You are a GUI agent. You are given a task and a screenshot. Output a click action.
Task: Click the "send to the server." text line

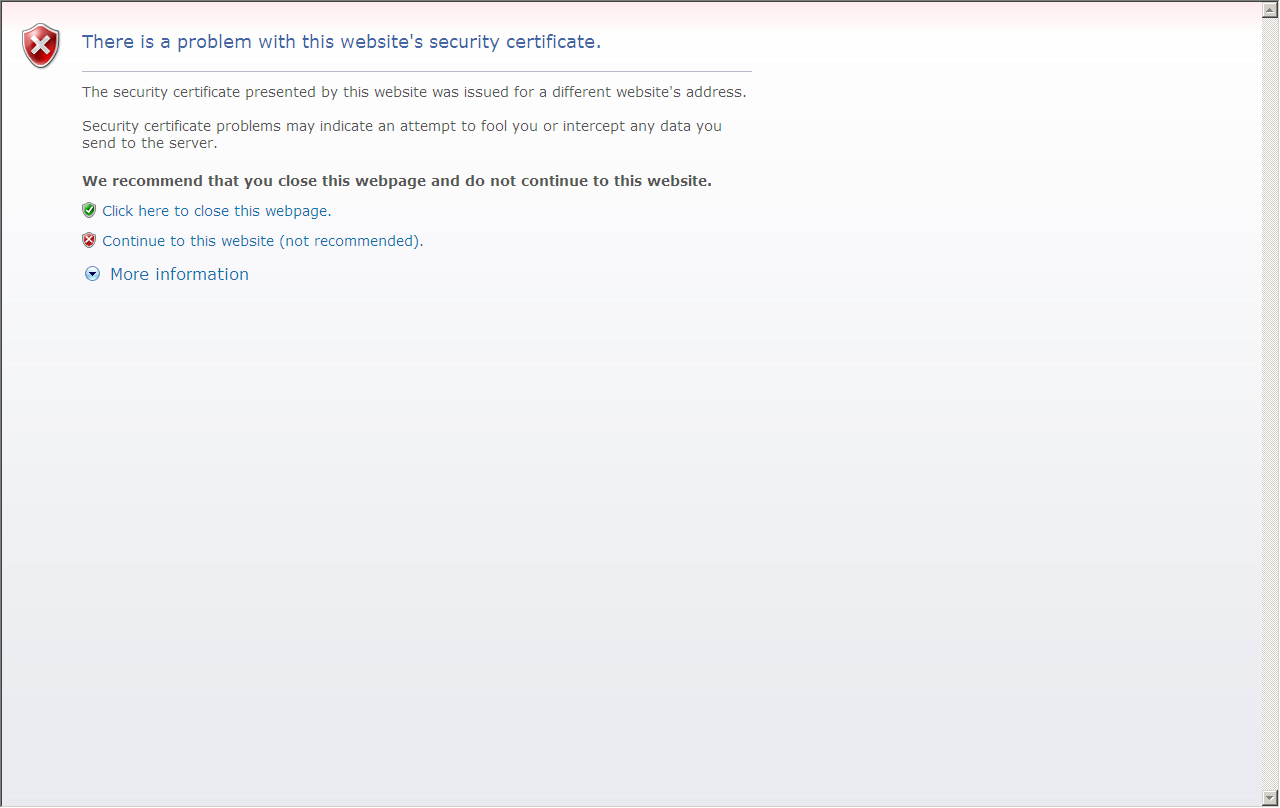coord(149,143)
